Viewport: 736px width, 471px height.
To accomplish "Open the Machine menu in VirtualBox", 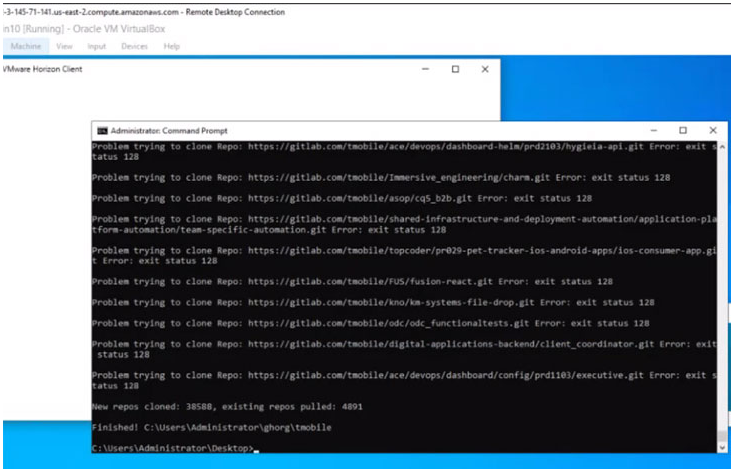I will 26,46.
